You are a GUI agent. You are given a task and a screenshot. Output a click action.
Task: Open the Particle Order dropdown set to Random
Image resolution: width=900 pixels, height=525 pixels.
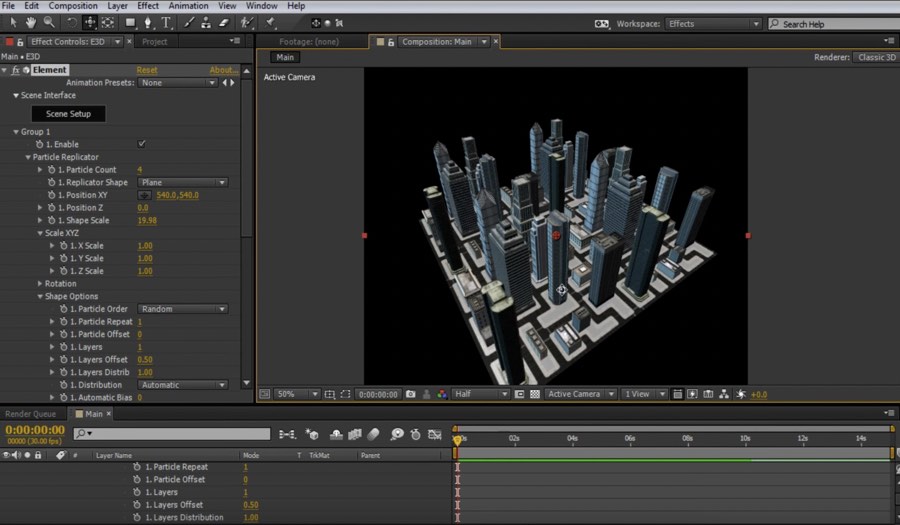pos(182,309)
